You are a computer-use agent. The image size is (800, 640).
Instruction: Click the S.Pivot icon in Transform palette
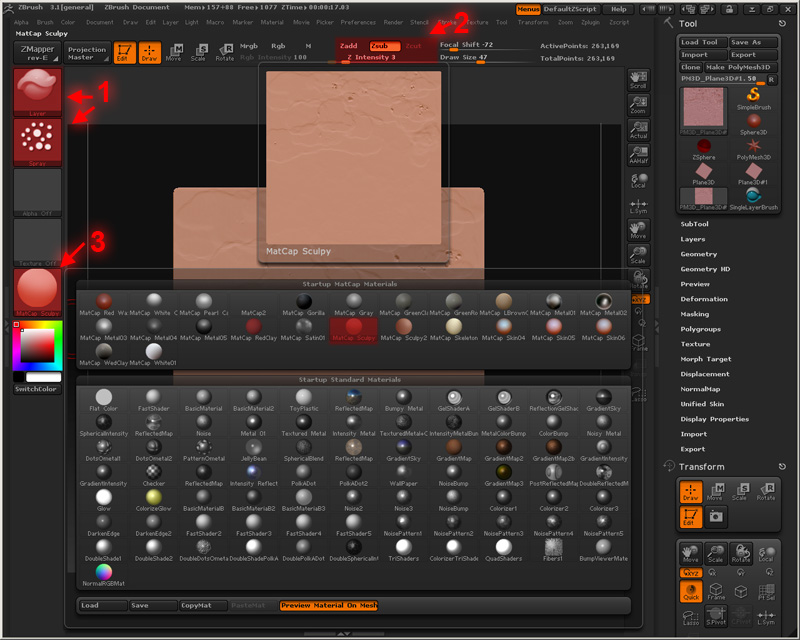tap(716, 617)
